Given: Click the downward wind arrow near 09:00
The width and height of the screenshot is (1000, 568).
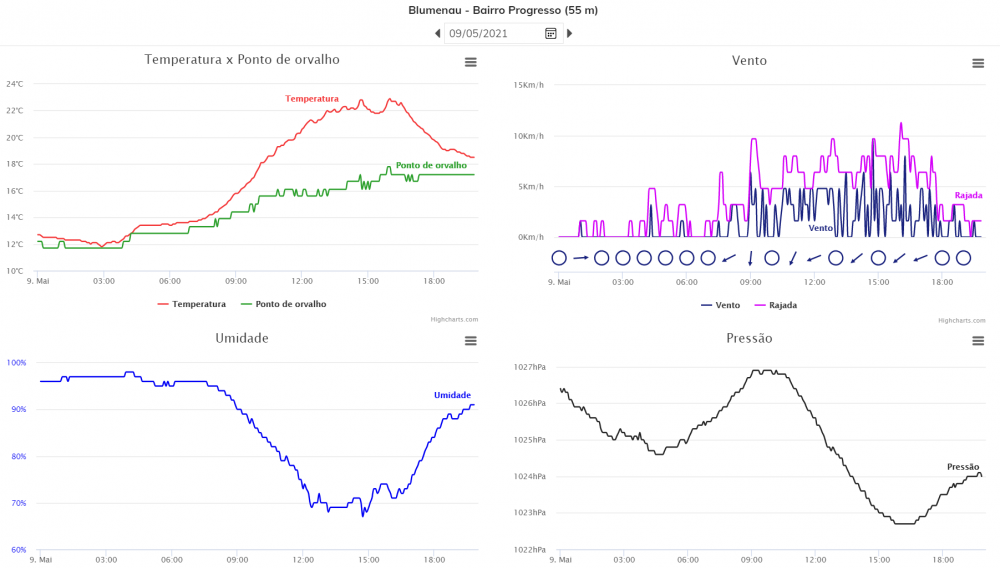Looking at the screenshot, I should tap(750, 258).
